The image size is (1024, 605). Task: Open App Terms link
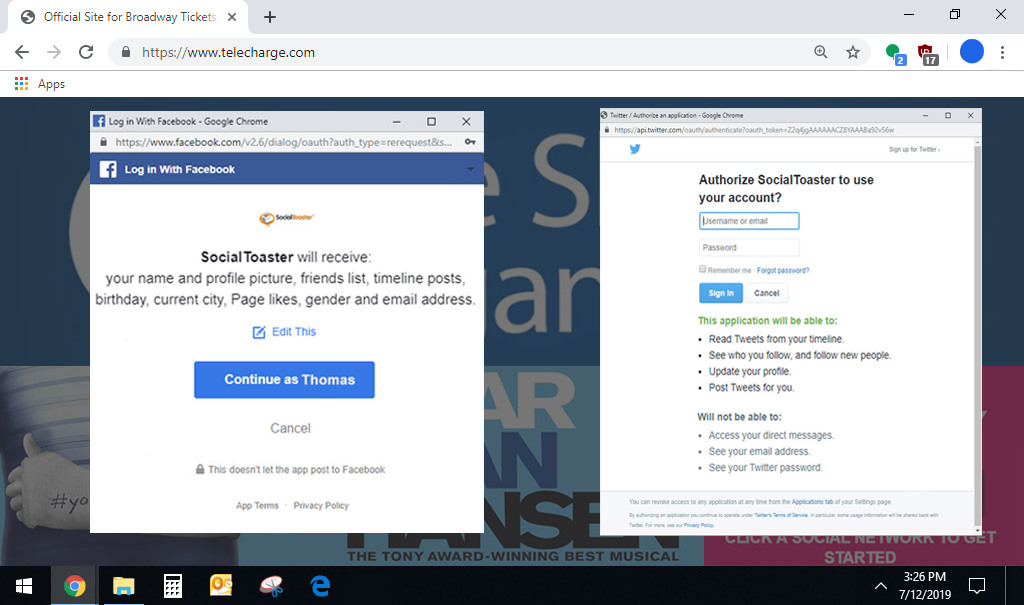pyautogui.click(x=257, y=506)
